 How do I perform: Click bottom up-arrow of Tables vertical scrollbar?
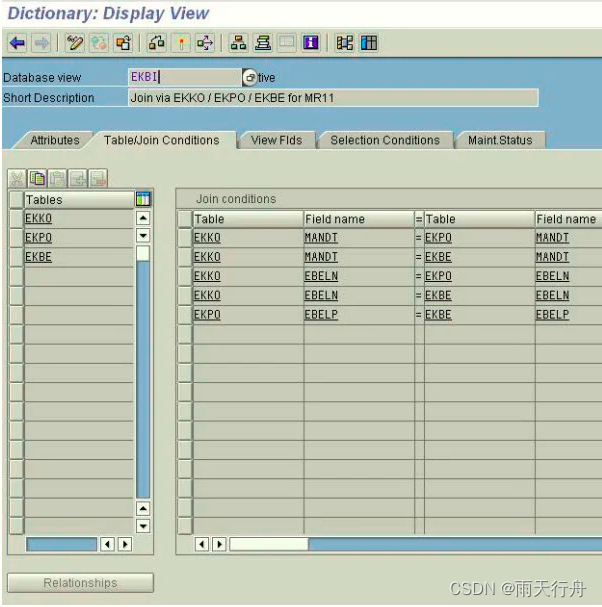pos(143,509)
